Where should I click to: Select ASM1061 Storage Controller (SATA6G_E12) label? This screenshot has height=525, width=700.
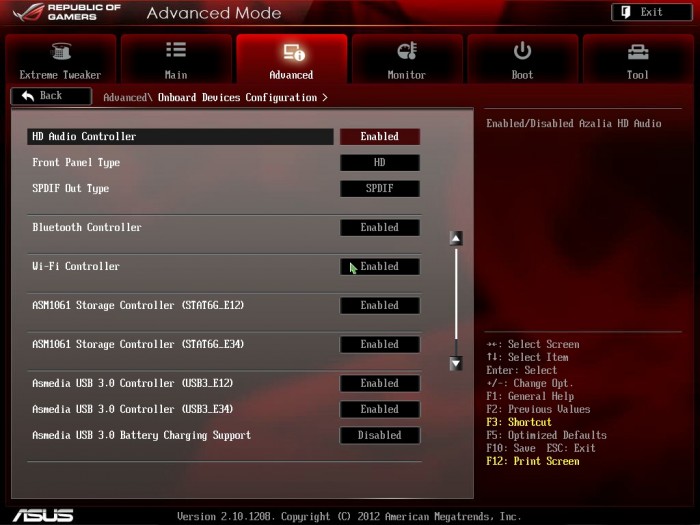click(138, 305)
